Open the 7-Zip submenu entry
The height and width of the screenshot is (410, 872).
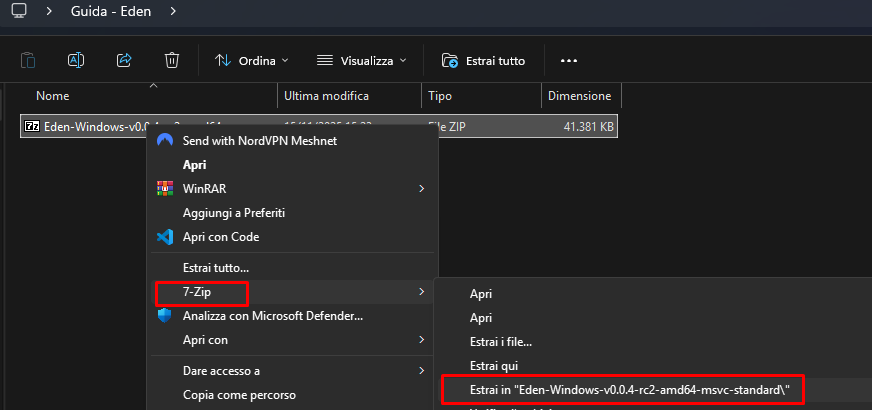click(293, 292)
